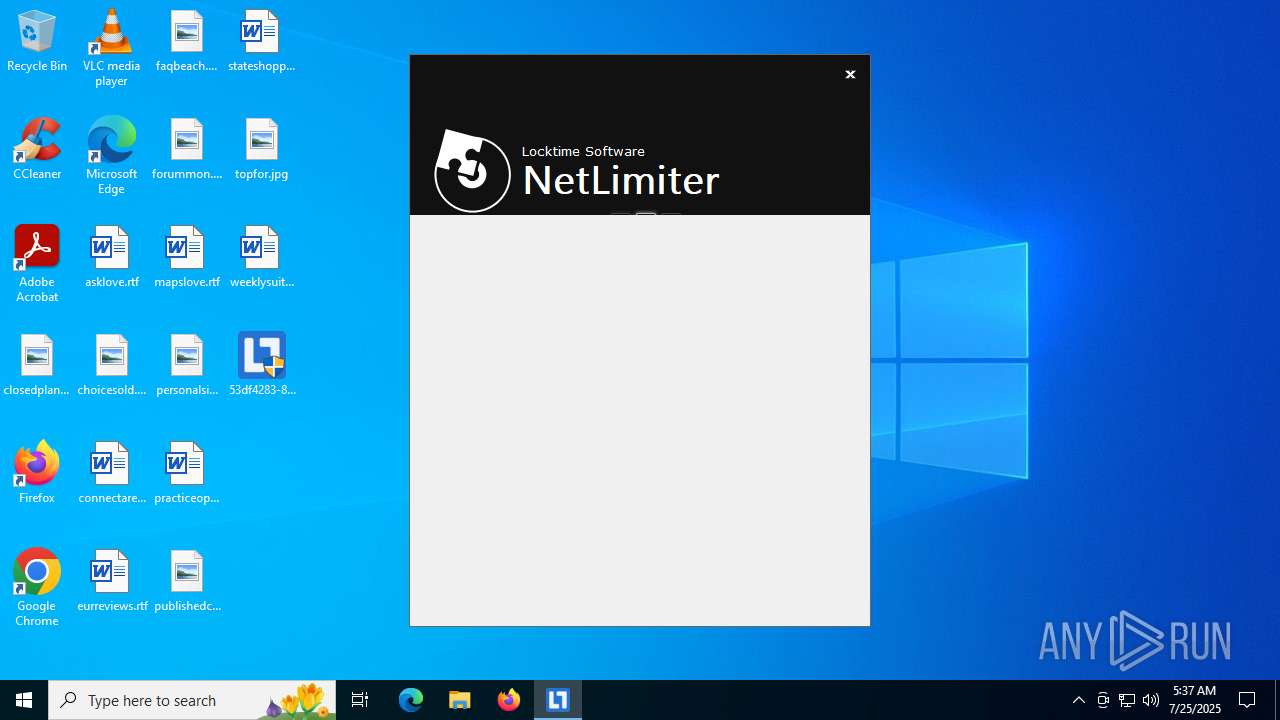Launch Firefox from the taskbar
Viewport: 1280px width, 720px height.
pyautogui.click(x=509, y=700)
